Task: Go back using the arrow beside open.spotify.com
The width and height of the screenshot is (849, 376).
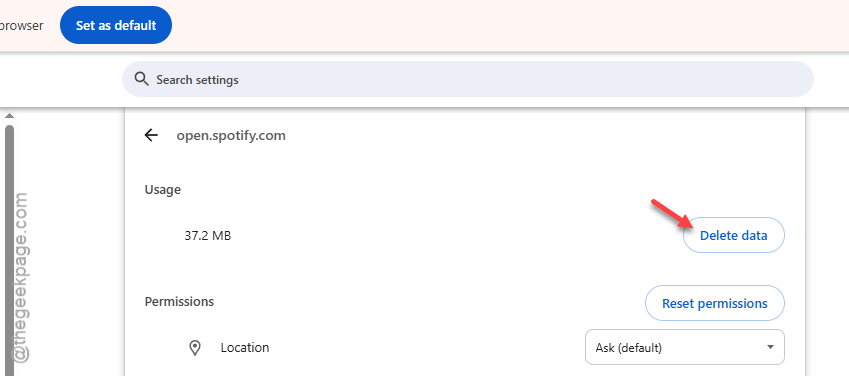Action: [x=151, y=135]
